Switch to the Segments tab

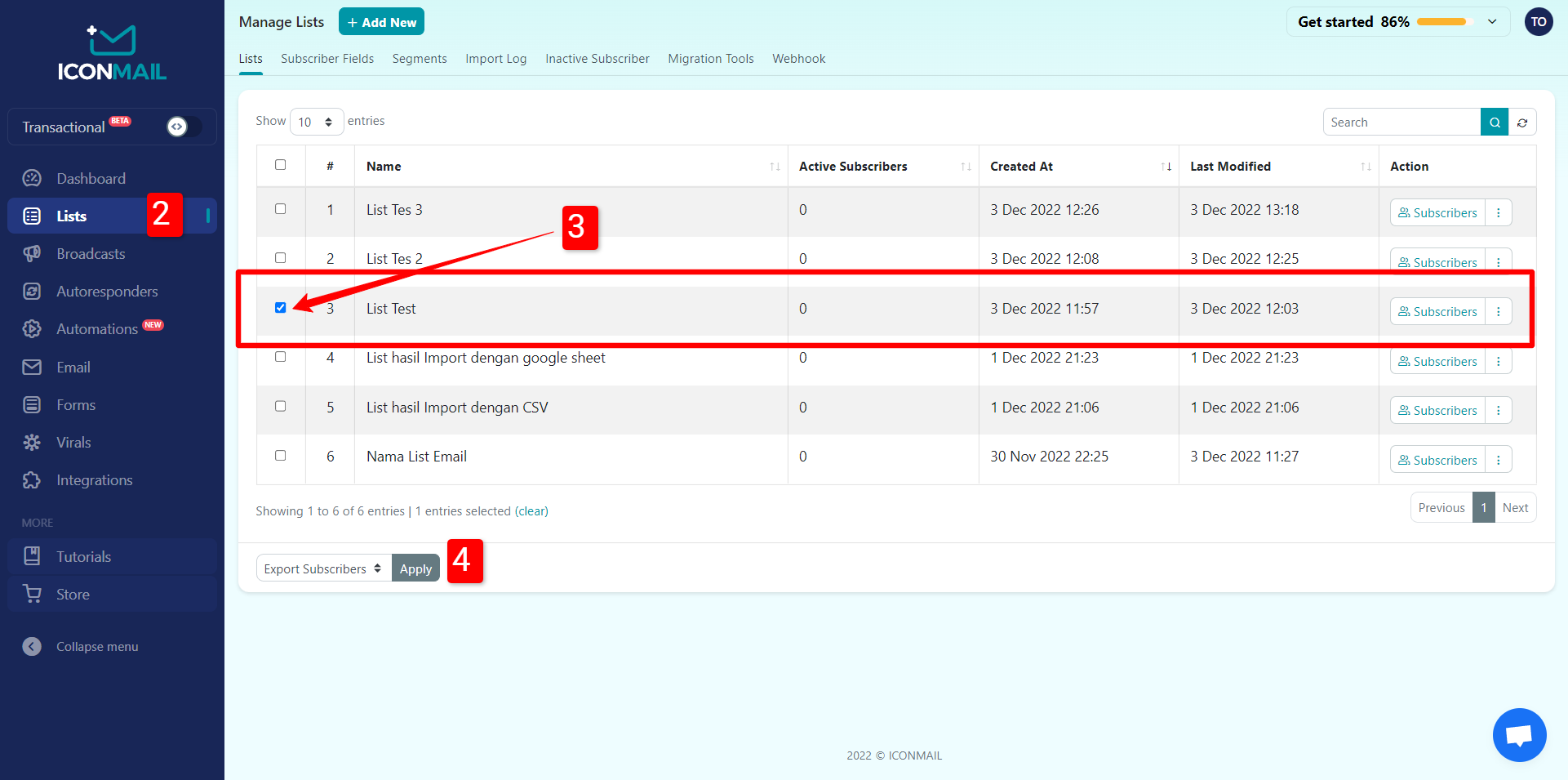pyautogui.click(x=420, y=59)
